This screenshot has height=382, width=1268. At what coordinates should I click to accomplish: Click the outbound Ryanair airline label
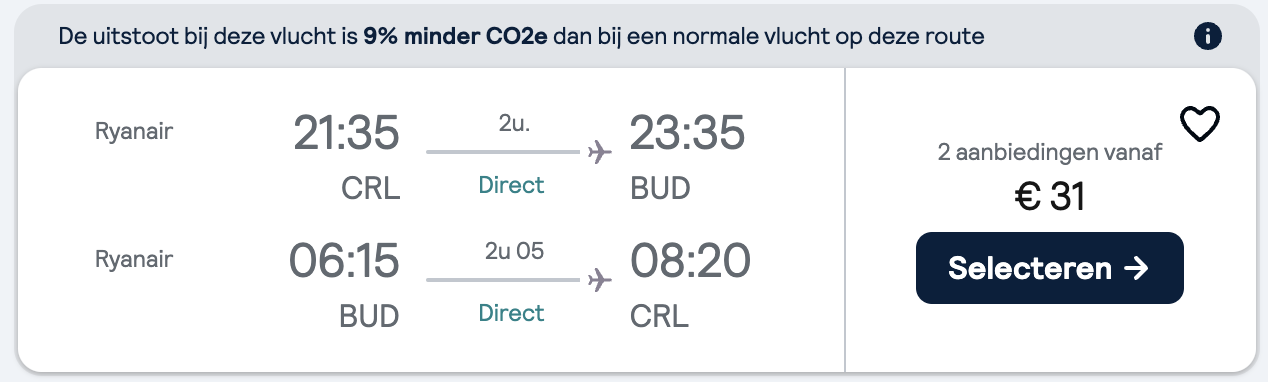(134, 131)
